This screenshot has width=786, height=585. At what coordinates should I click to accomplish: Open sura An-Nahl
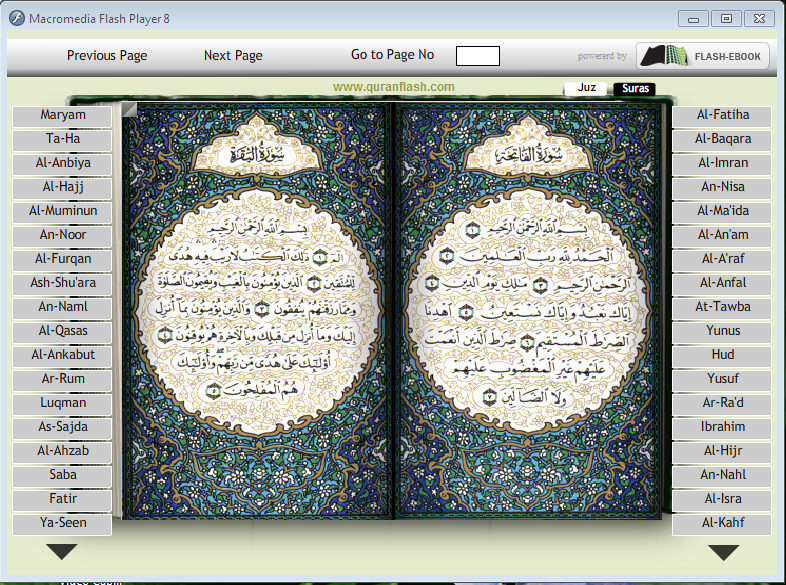click(x=722, y=477)
